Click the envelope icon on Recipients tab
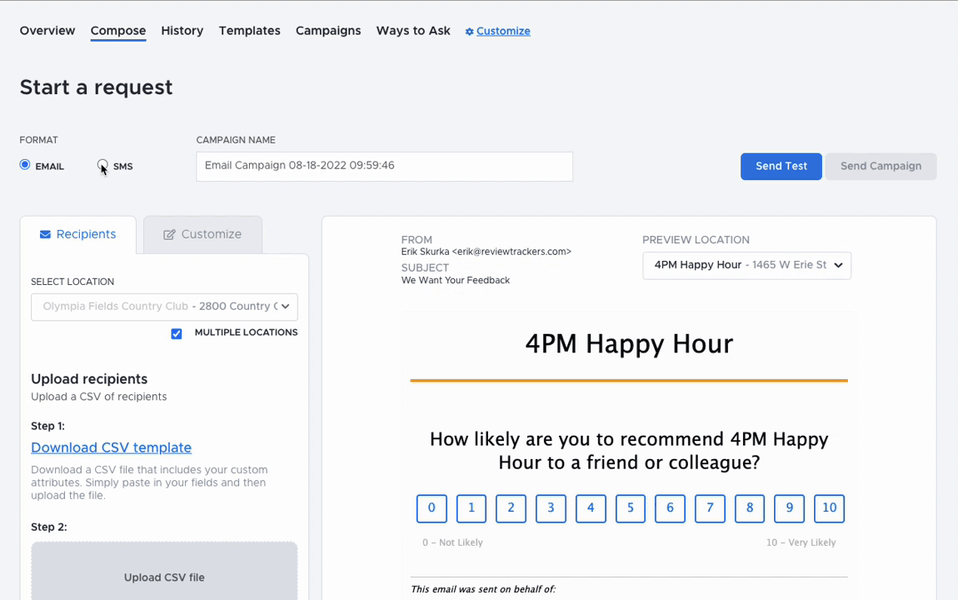 click(x=45, y=235)
